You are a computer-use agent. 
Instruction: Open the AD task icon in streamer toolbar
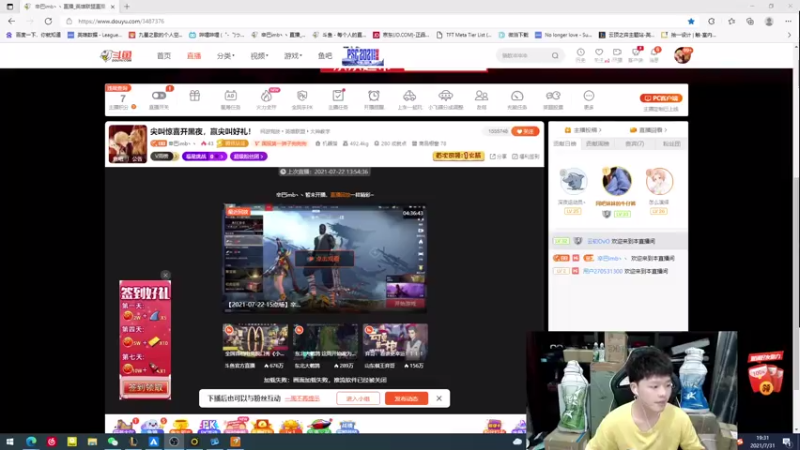click(x=230, y=95)
